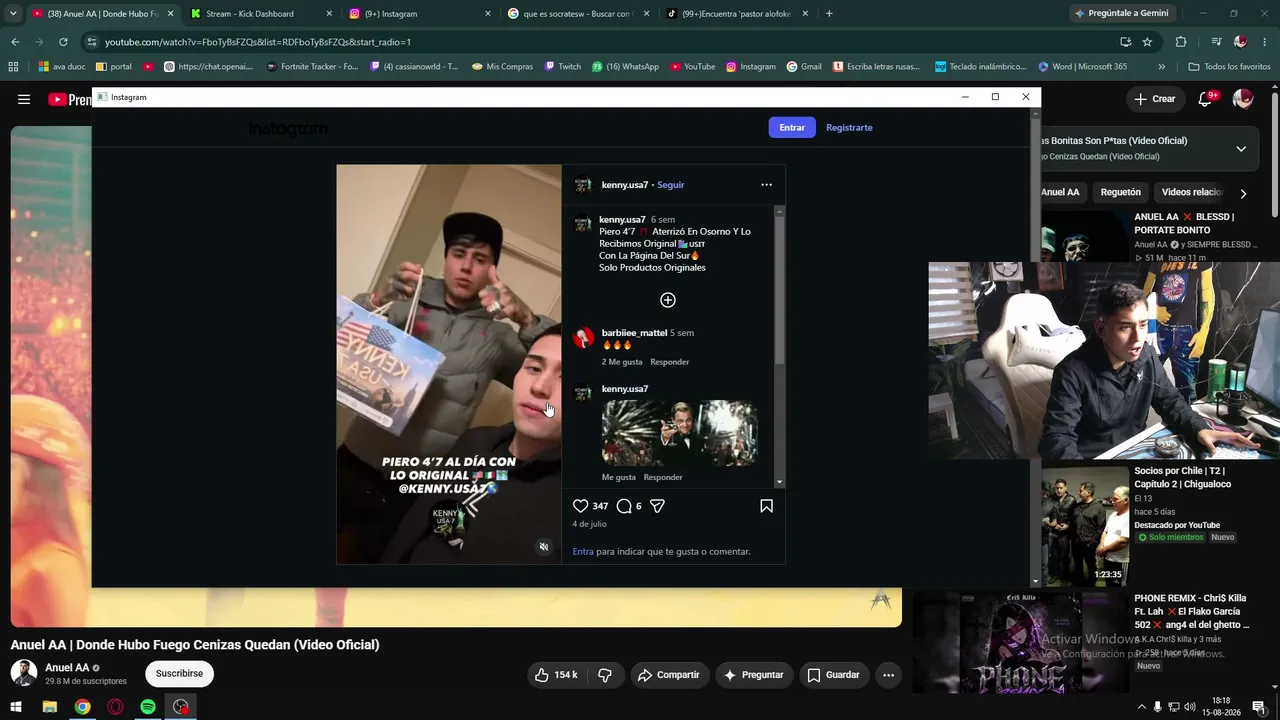Save the video with the Guardar button
This screenshot has height=720, width=1280.
point(833,675)
